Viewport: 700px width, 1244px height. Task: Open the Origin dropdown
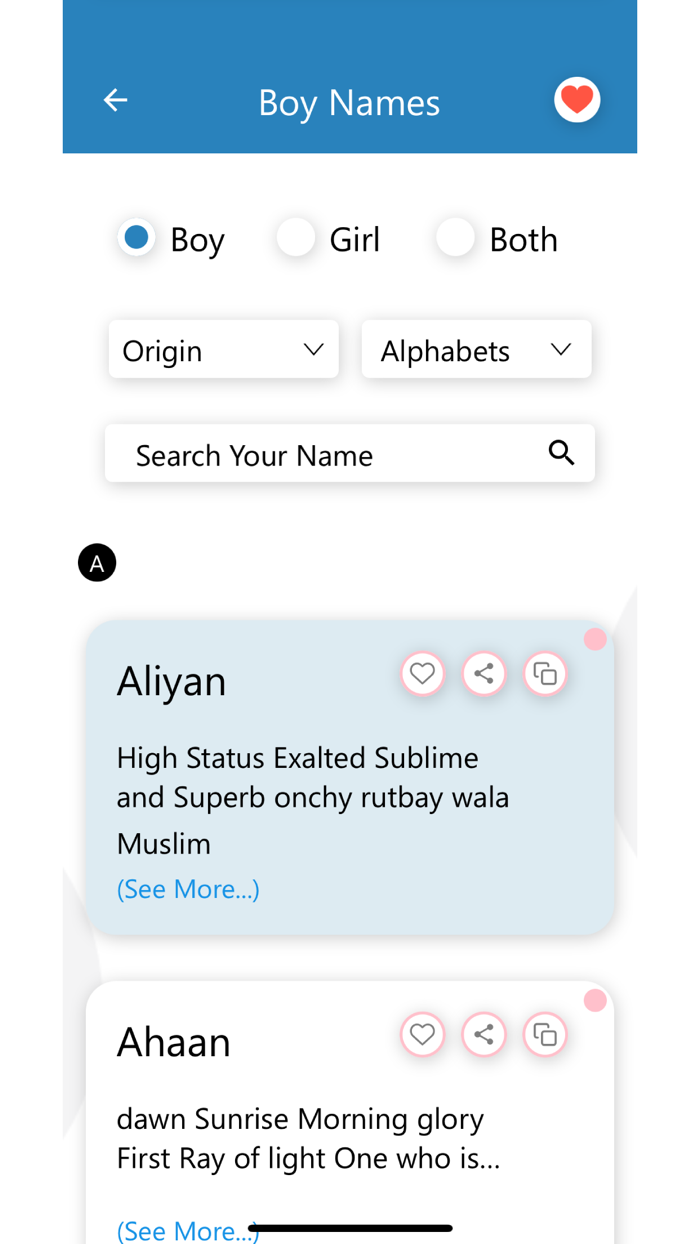click(x=223, y=349)
